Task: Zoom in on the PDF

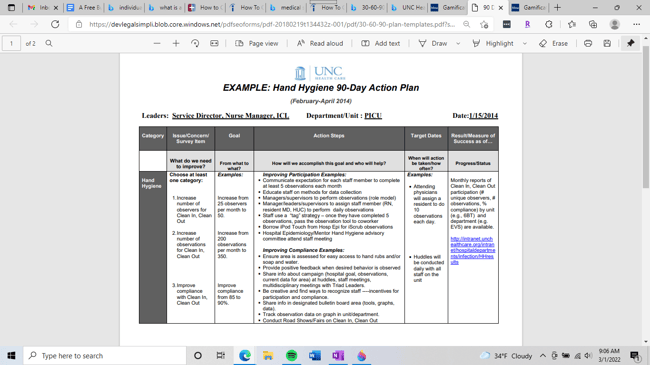Action: 176,43
